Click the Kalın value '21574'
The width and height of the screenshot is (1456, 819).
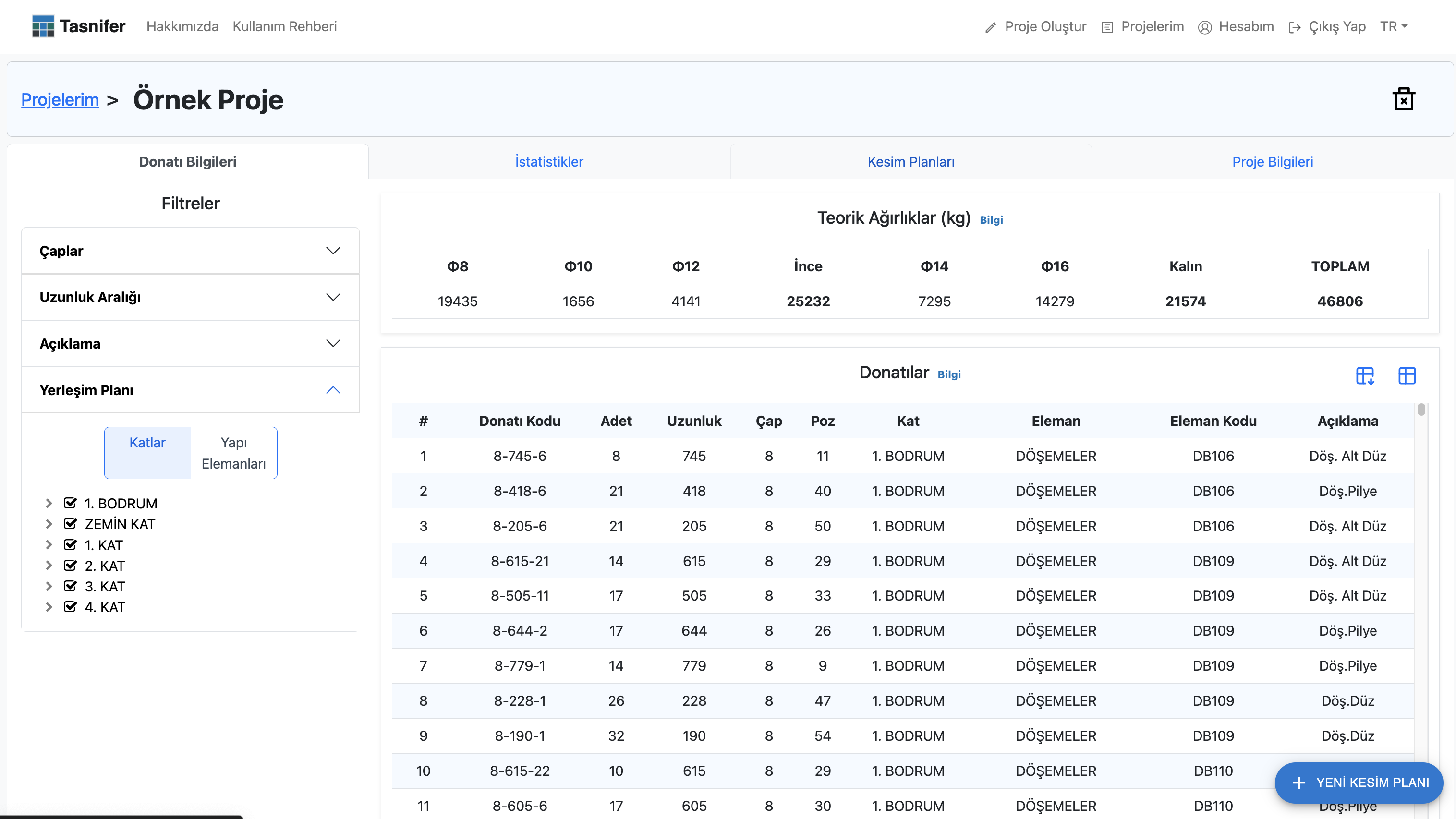1185,301
